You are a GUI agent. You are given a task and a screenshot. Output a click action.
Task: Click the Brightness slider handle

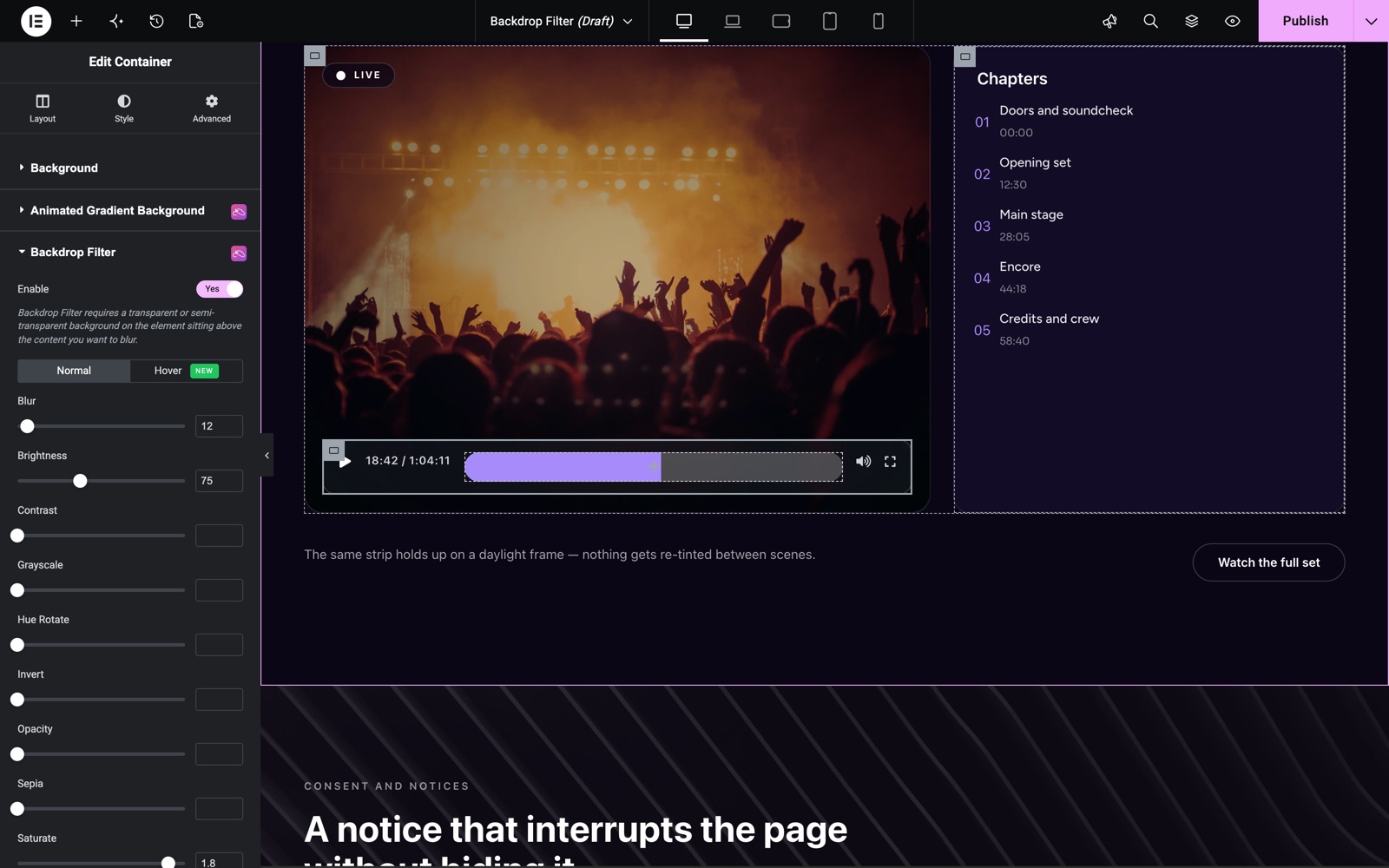pyautogui.click(x=80, y=481)
